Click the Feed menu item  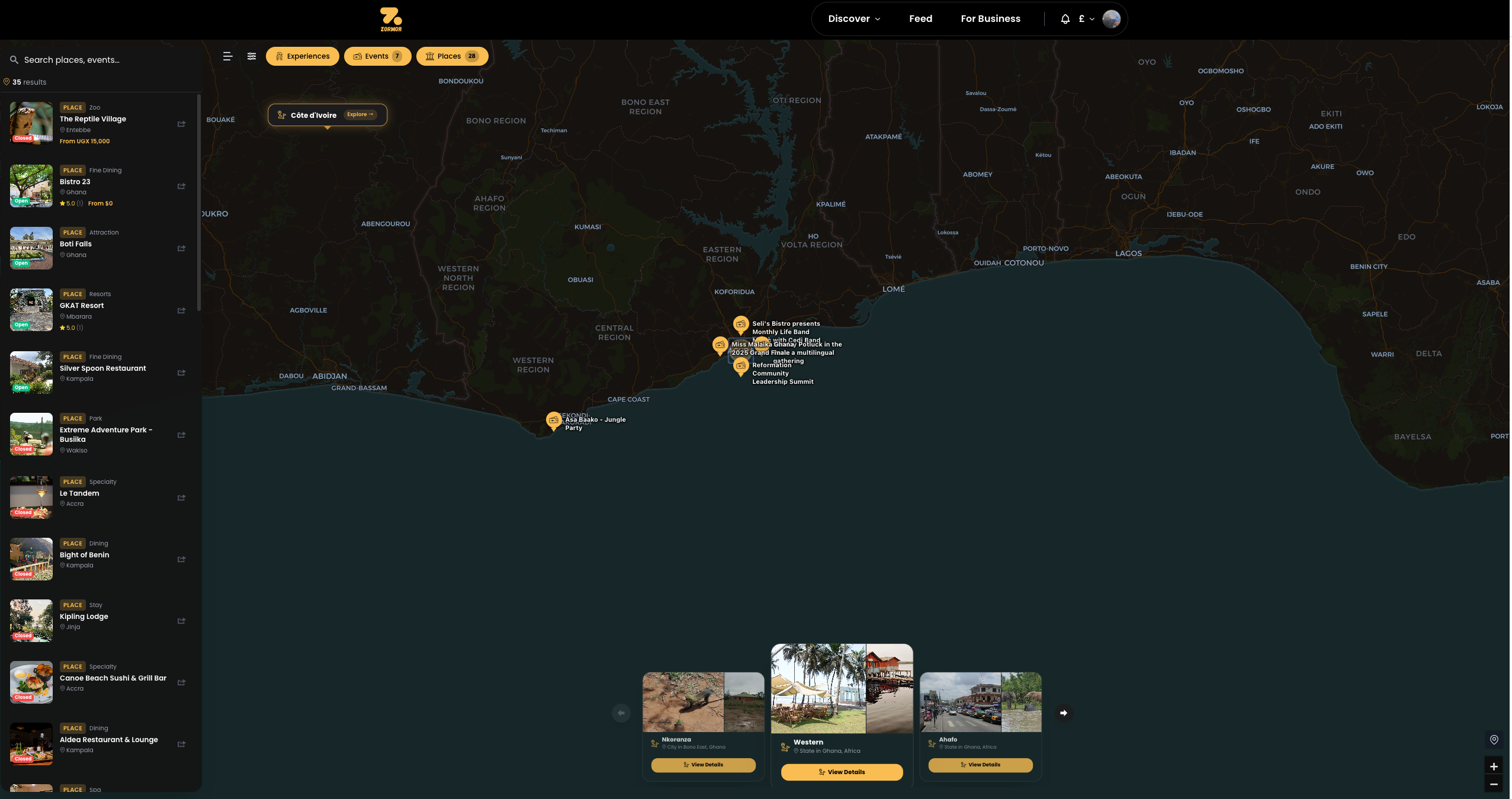920,18
